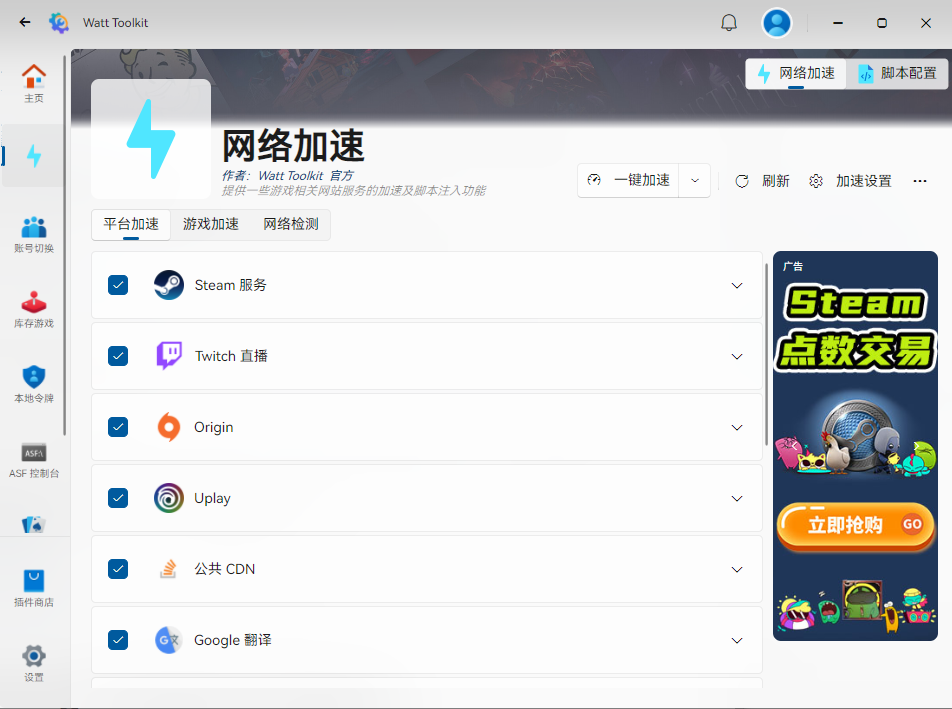Open the 一键加速 dropdown arrow
952x709 pixels.
(x=695, y=180)
